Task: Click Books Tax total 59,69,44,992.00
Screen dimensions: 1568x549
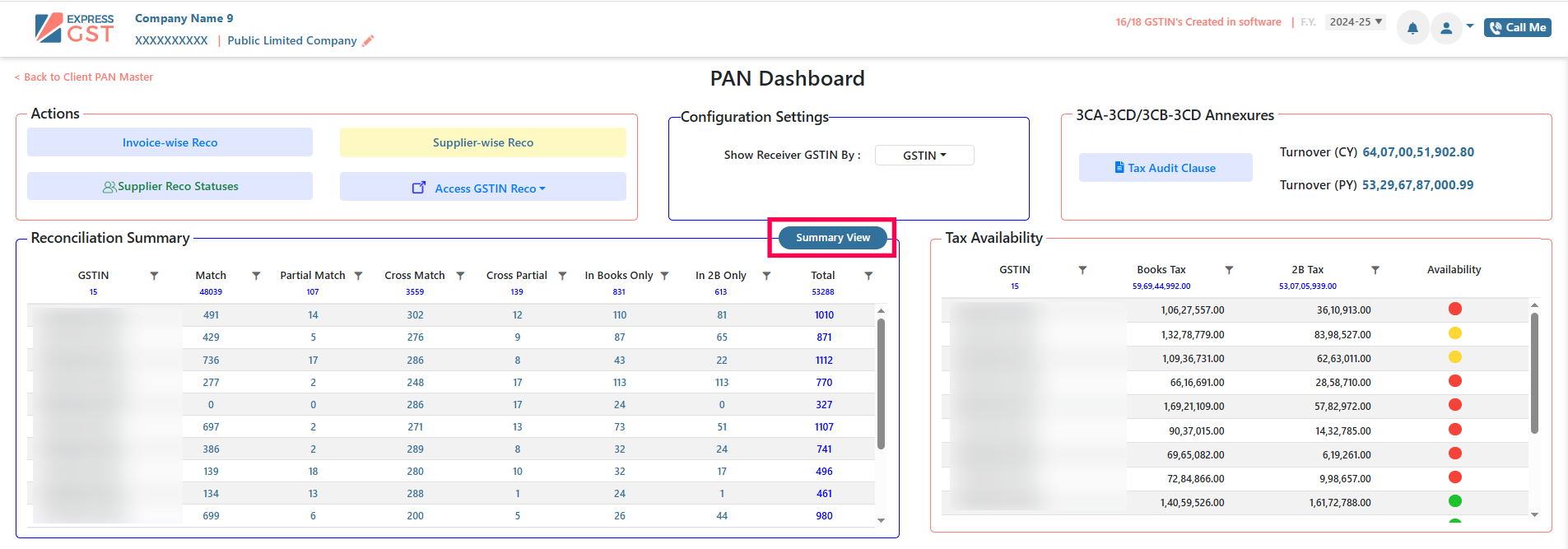Action: click(1161, 286)
